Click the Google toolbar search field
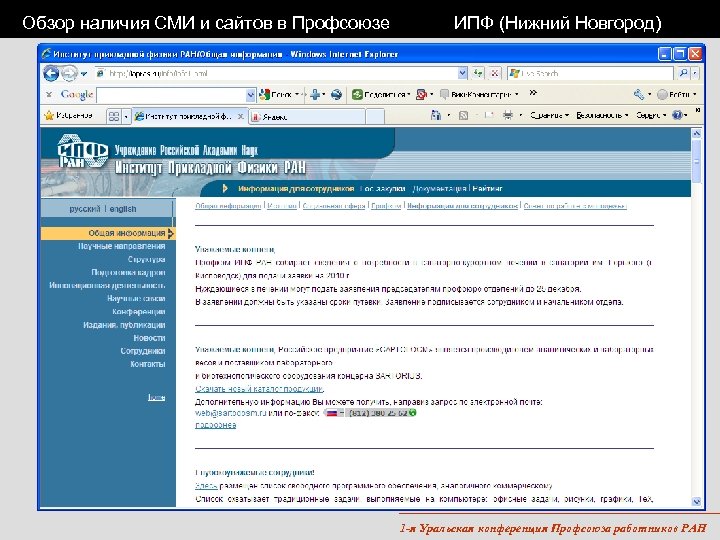Screen dimensions: 720x540 pos(172,95)
